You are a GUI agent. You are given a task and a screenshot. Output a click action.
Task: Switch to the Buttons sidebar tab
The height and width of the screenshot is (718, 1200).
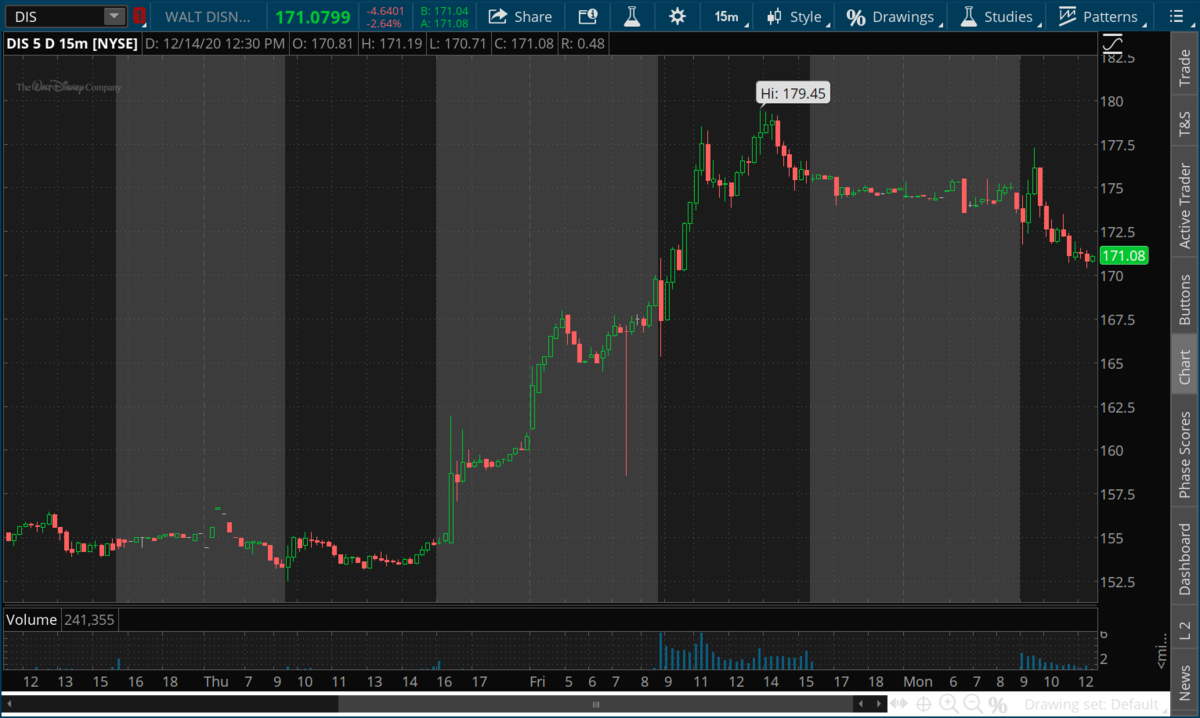click(x=1185, y=298)
